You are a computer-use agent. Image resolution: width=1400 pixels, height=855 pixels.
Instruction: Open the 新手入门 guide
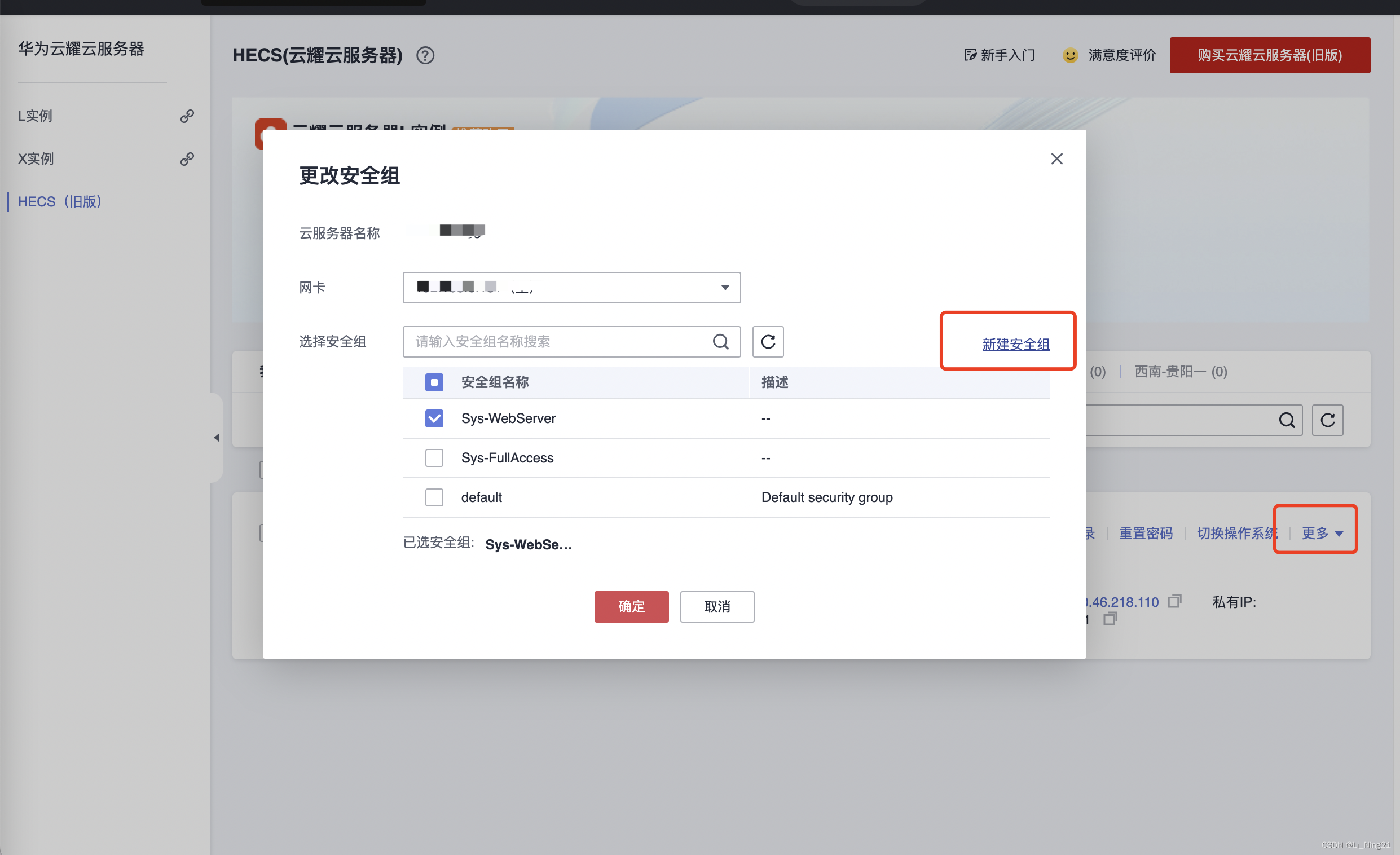coord(999,55)
